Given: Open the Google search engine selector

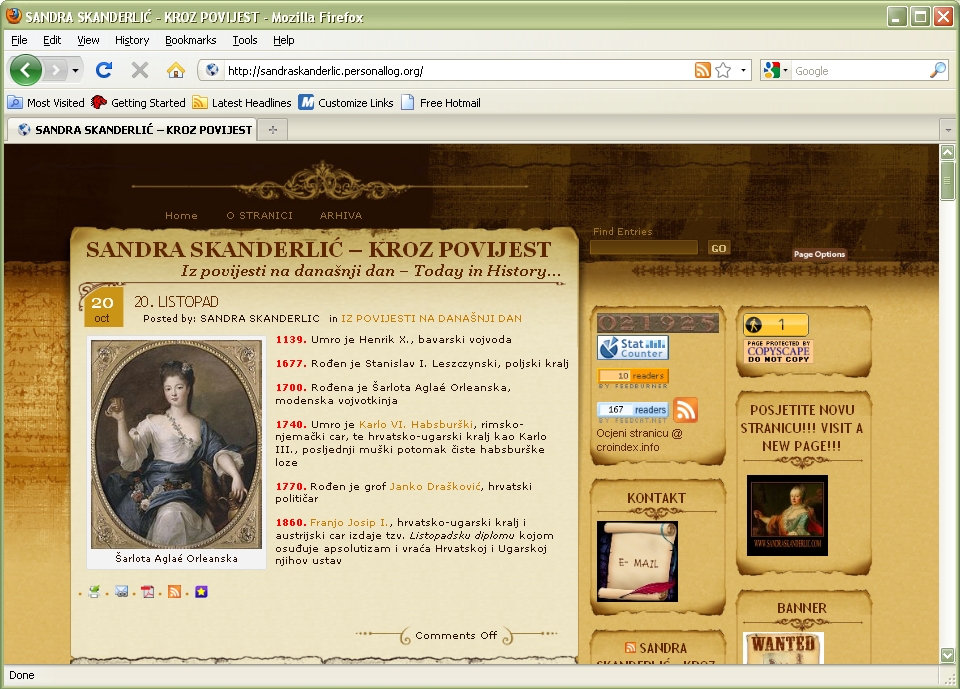Looking at the screenshot, I should (x=776, y=70).
